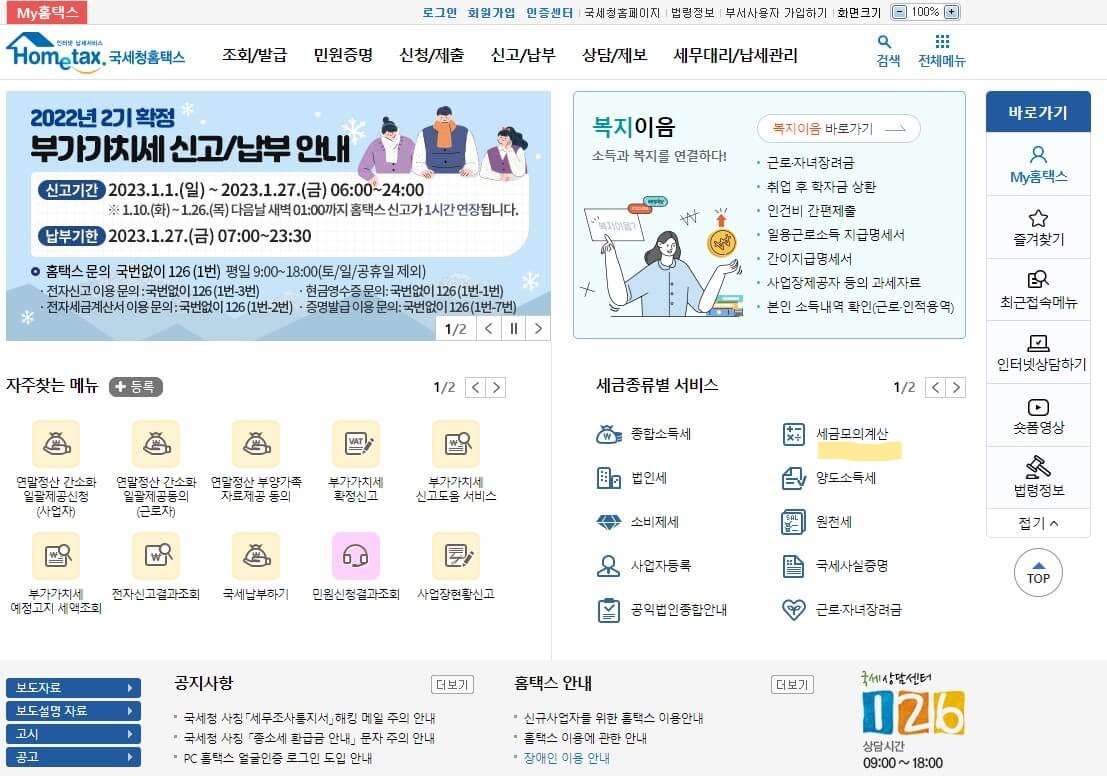The image size is (1107, 776).
Task: Open 연말정산 부양가족 자료제공 동의 icon
Action: tap(256, 443)
